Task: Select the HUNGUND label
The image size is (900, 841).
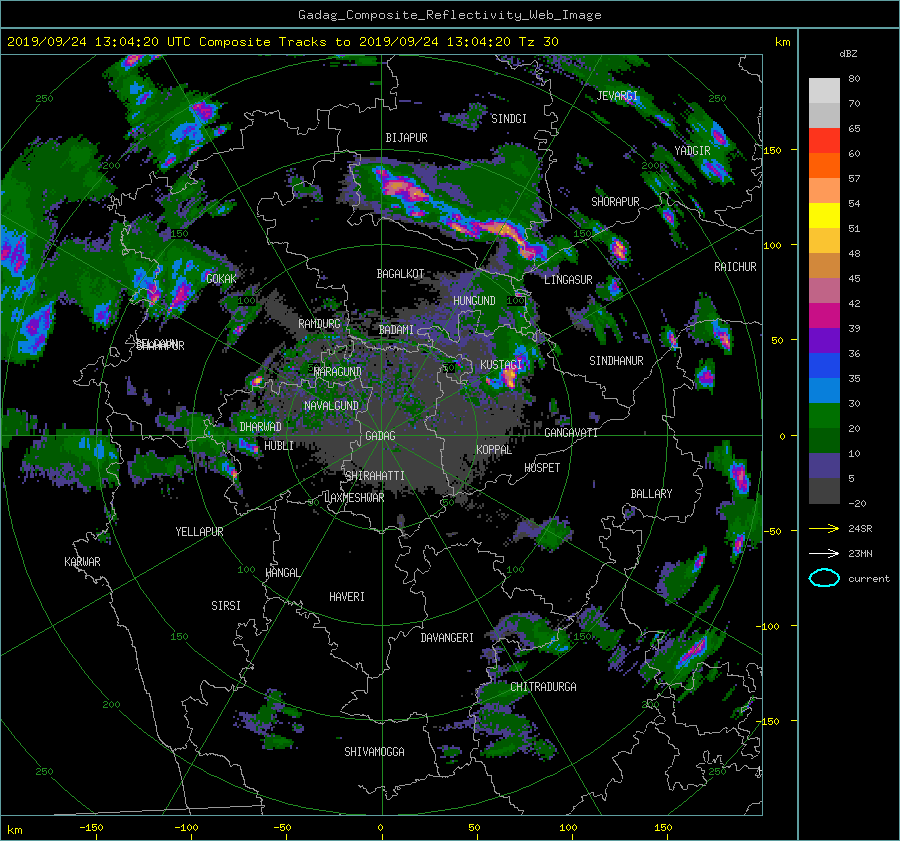Action: coord(474,301)
